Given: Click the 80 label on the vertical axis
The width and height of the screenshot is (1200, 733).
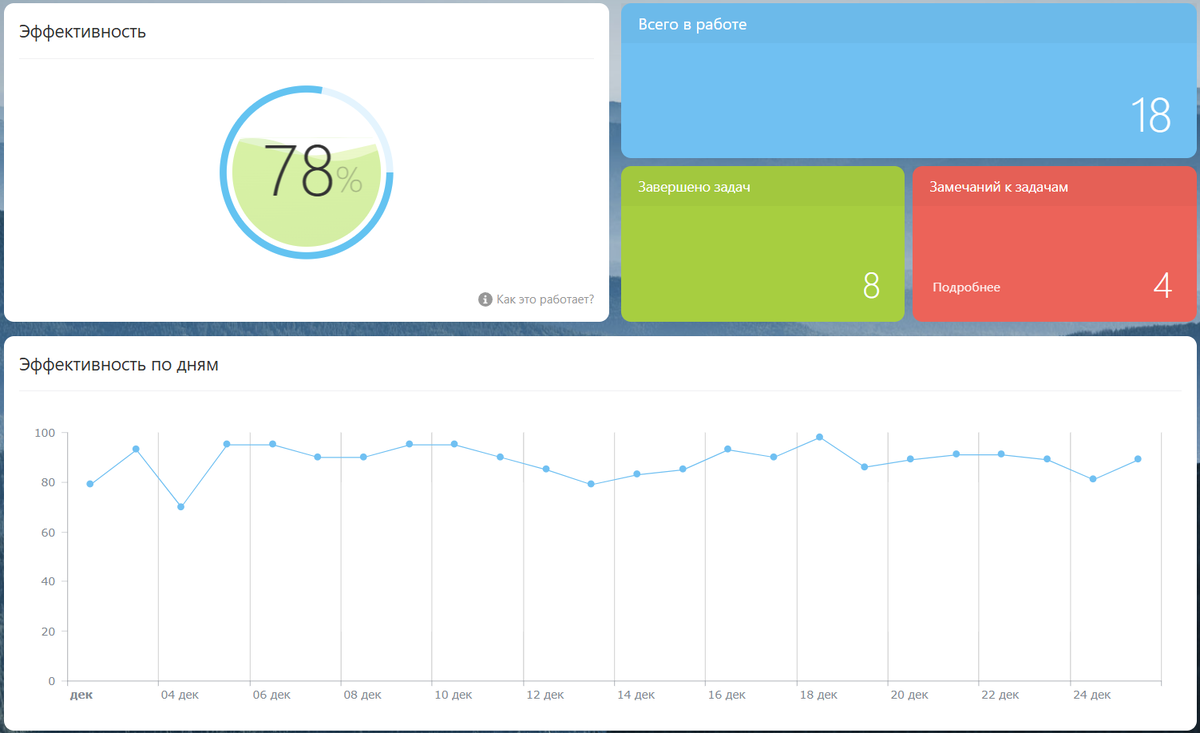Looking at the screenshot, I should [x=48, y=482].
